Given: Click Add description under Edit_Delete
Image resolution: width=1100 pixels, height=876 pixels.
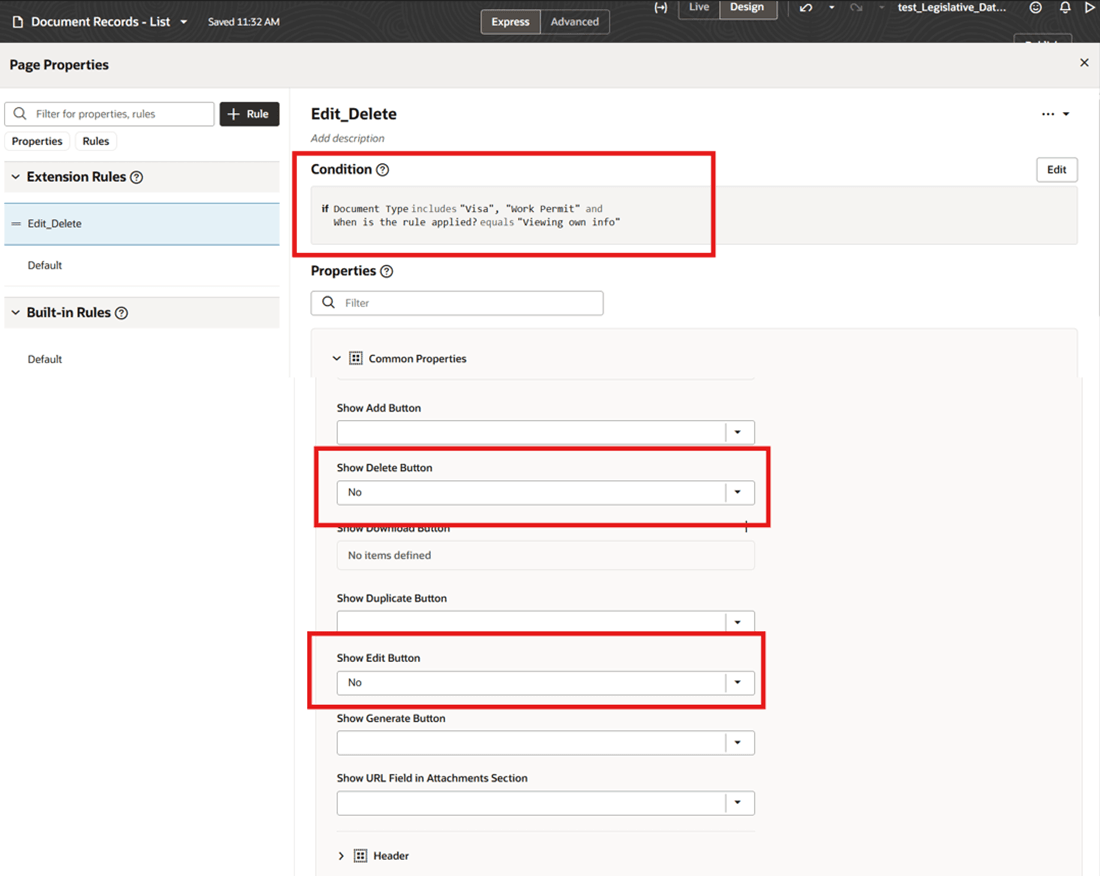Looking at the screenshot, I should [x=347, y=138].
